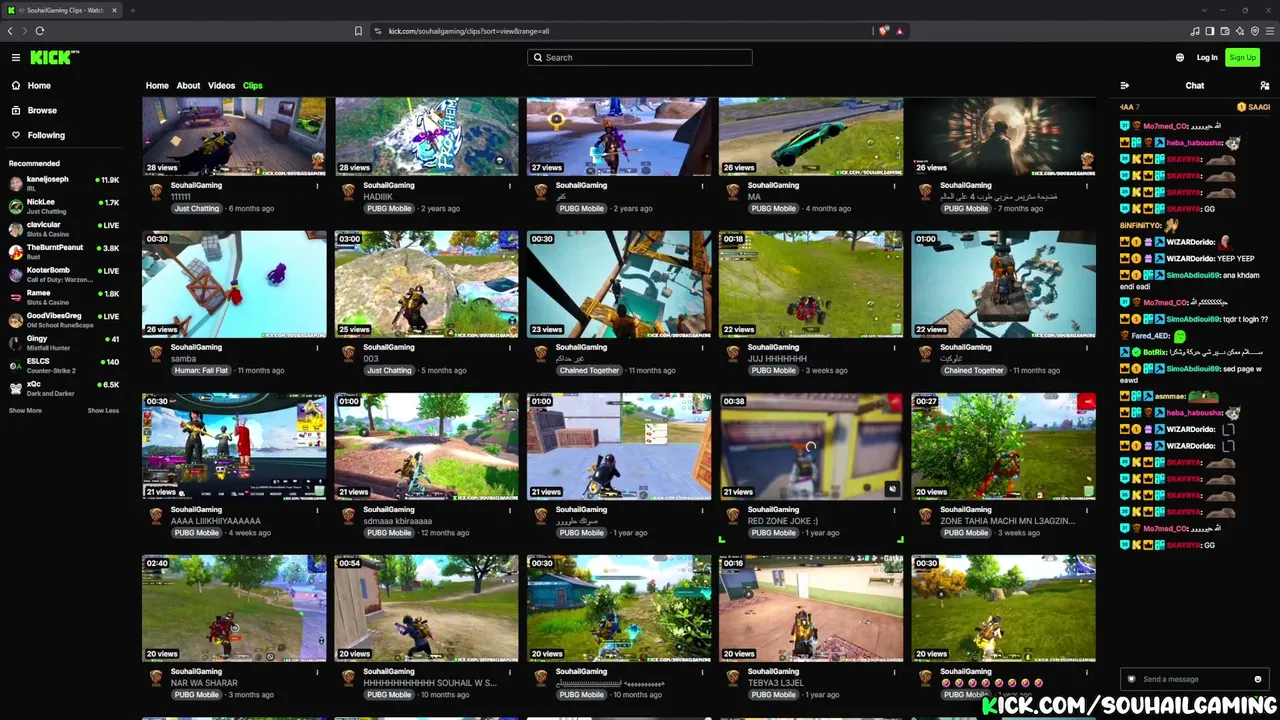Click inside the Search field
This screenshot has width=1280, height=720.
tap(640, 58)
